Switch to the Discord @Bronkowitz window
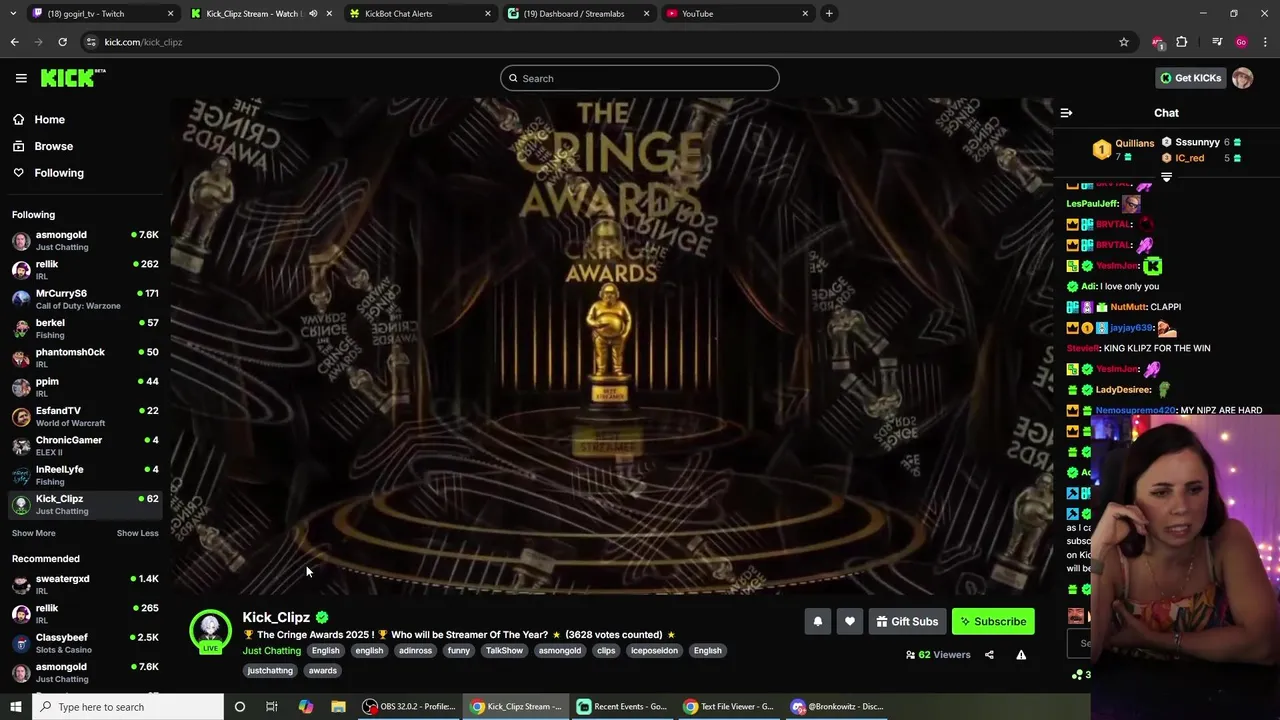Image resolution: width=1280 pixels, height=720 pixels. 837,707
